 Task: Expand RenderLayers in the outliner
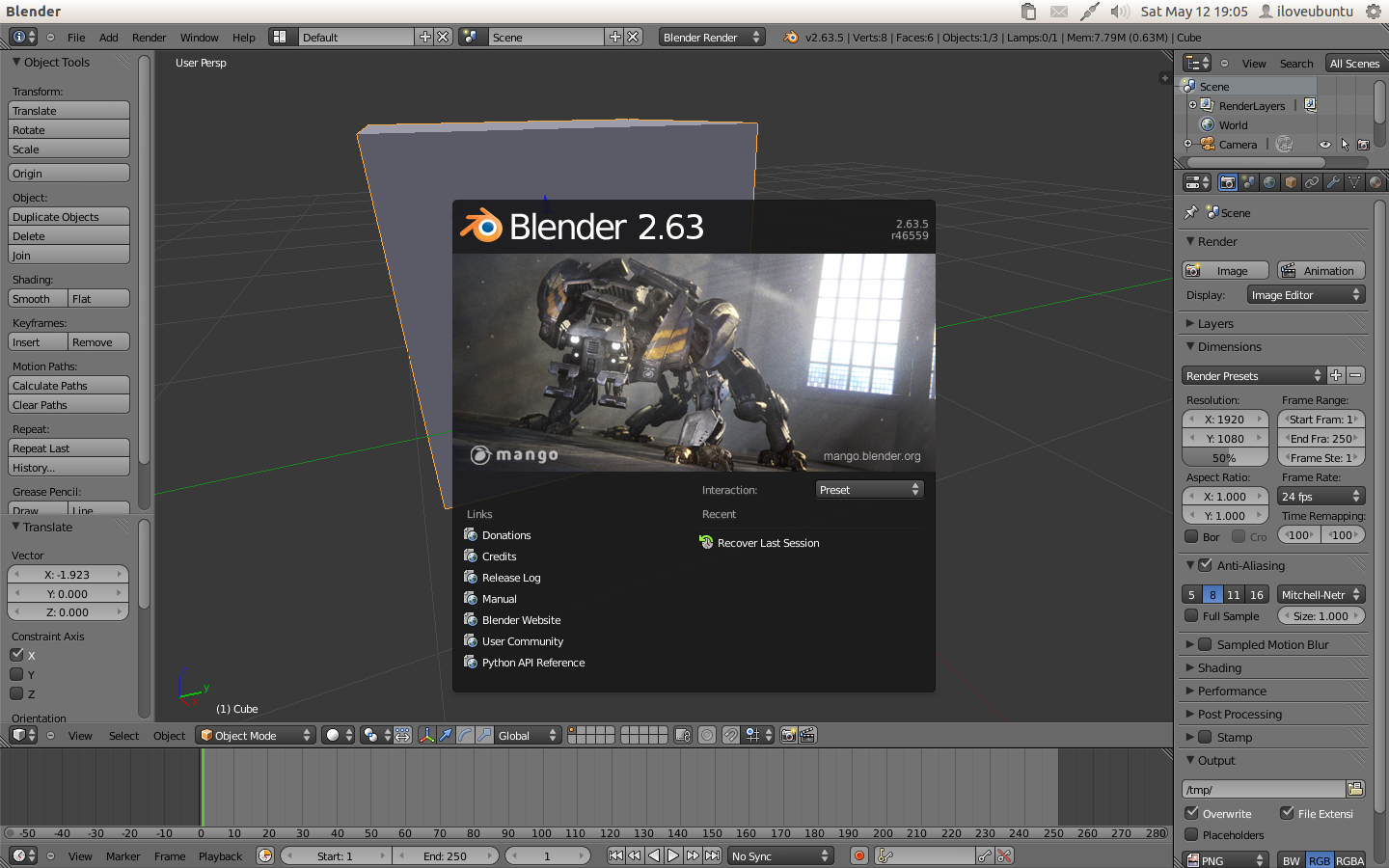coord(1192,105)
